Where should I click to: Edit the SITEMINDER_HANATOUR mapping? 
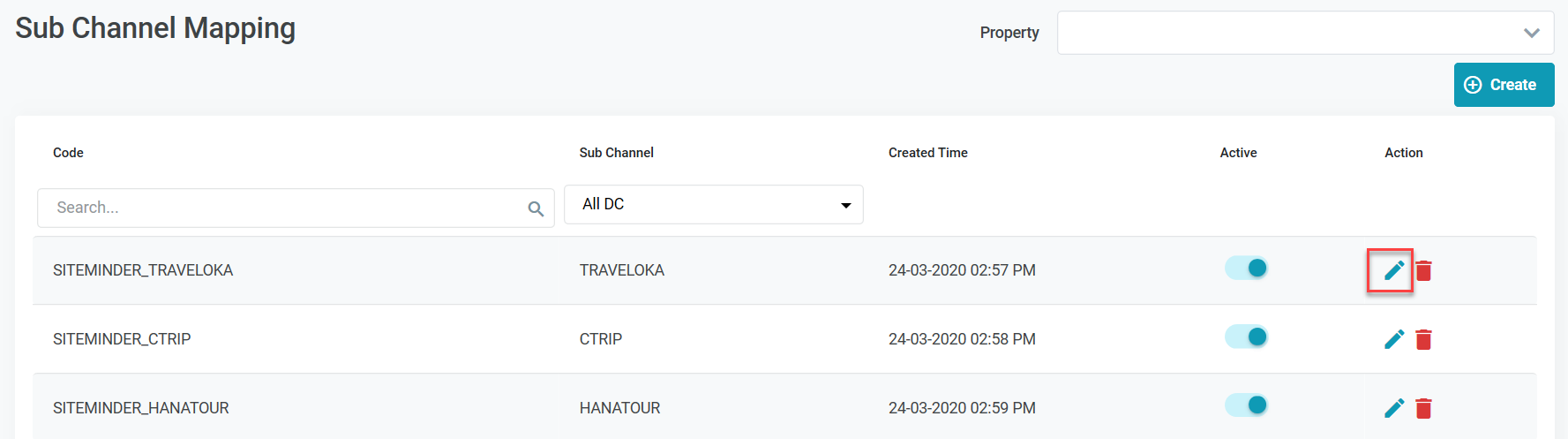(1393, 408)
